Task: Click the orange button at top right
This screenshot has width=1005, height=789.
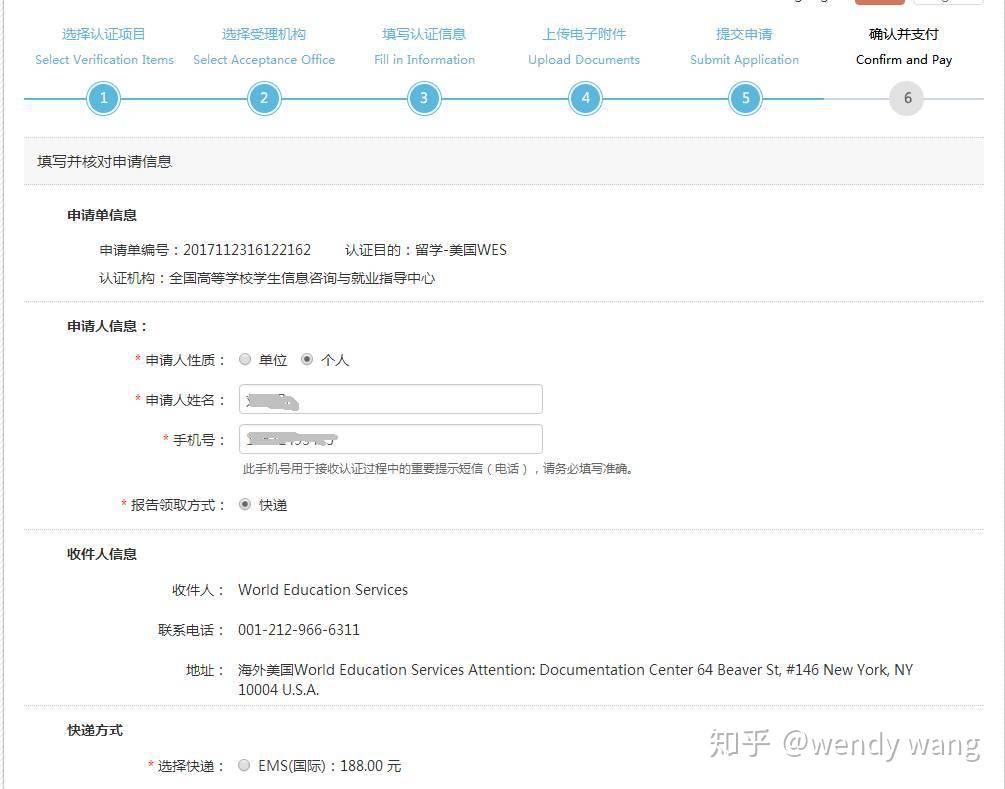Action: 879,4
